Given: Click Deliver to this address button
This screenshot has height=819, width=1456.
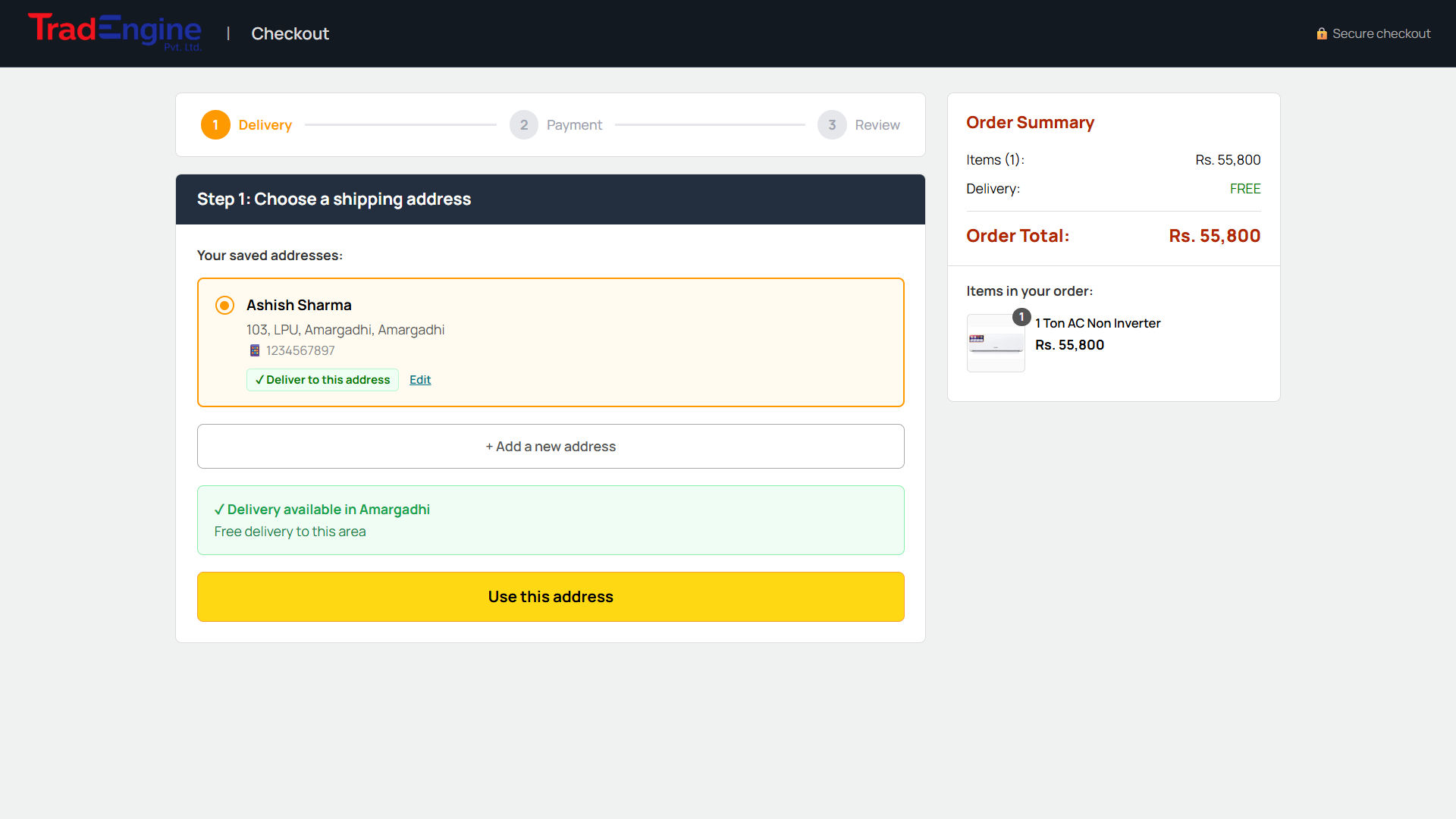Looking at the screenshot, I should tap(322, 380).
